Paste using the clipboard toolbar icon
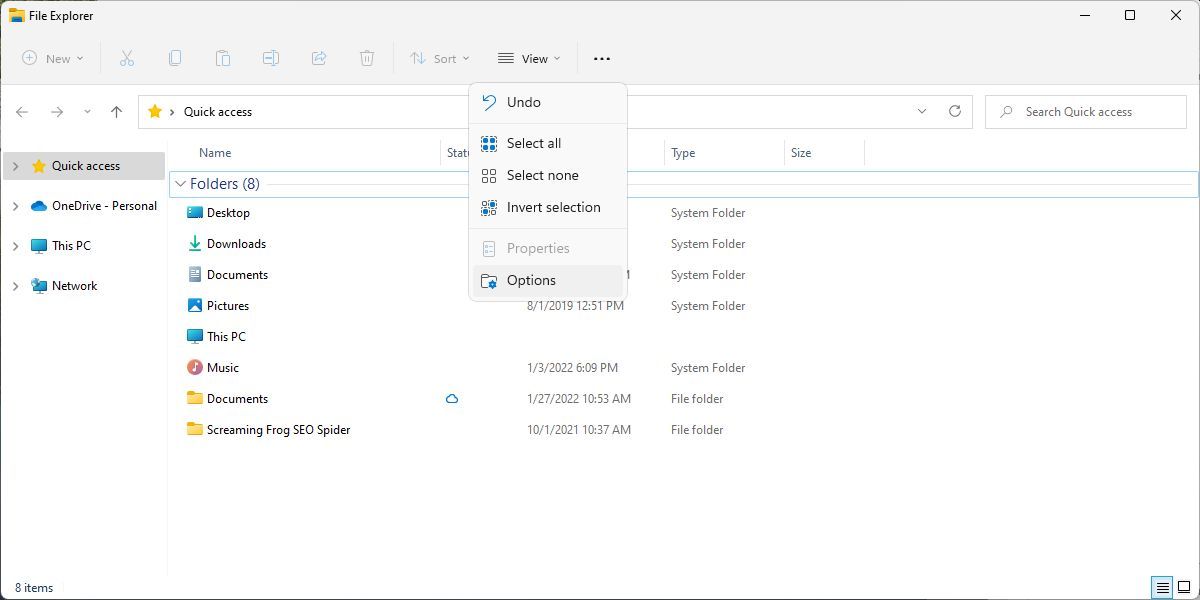 pos(223,58)
